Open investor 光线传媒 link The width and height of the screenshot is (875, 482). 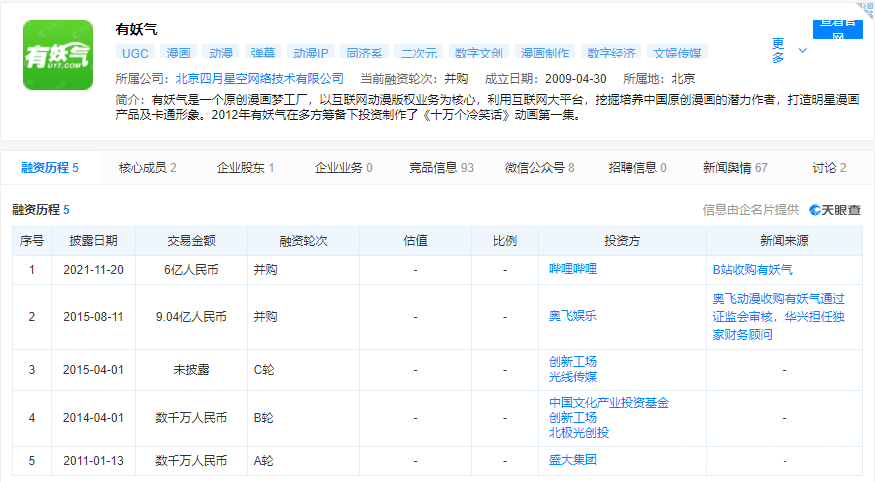click(x=573, y=377)
